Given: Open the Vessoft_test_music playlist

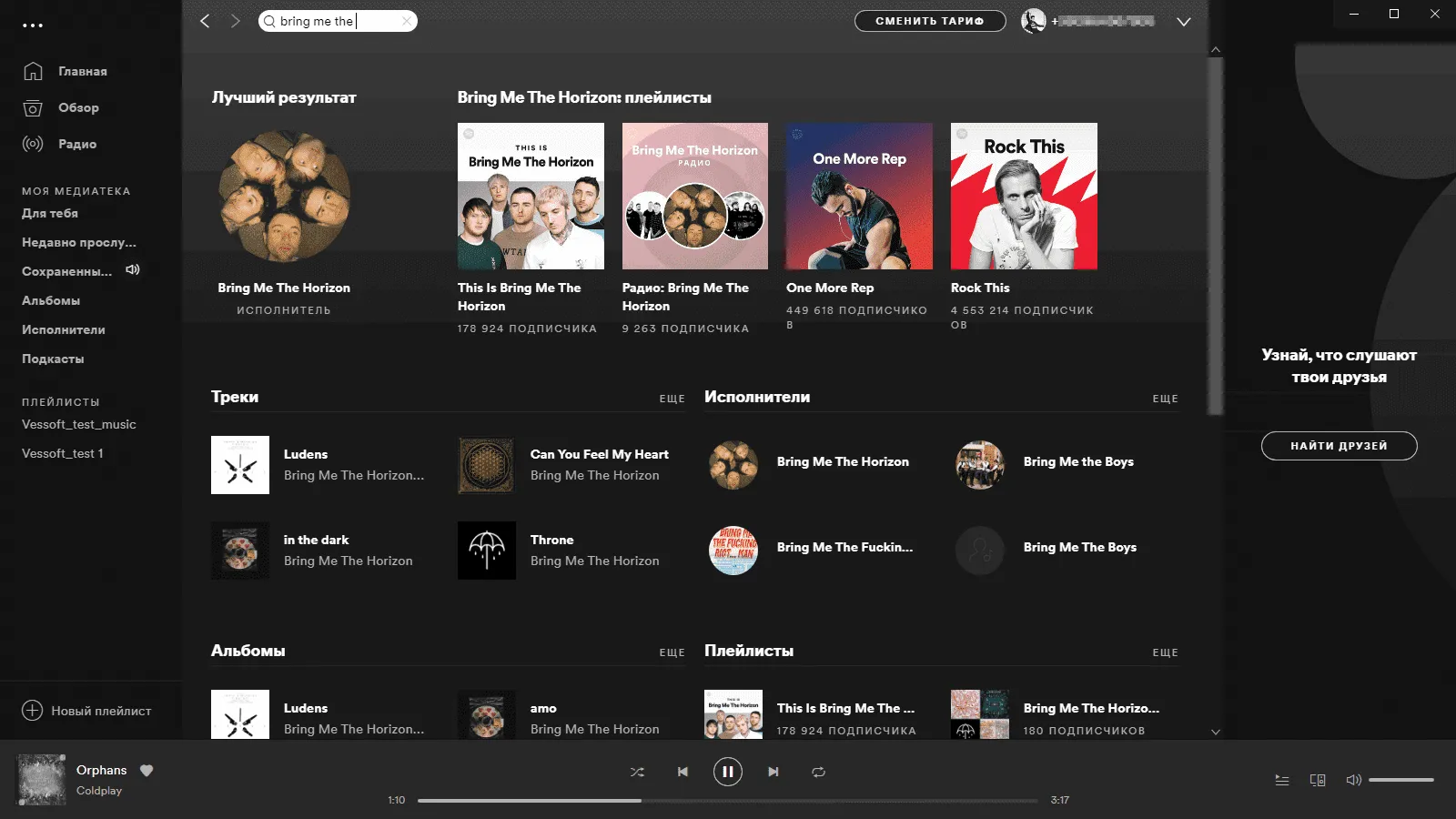Looking at the screenshot, I should 79,424.
